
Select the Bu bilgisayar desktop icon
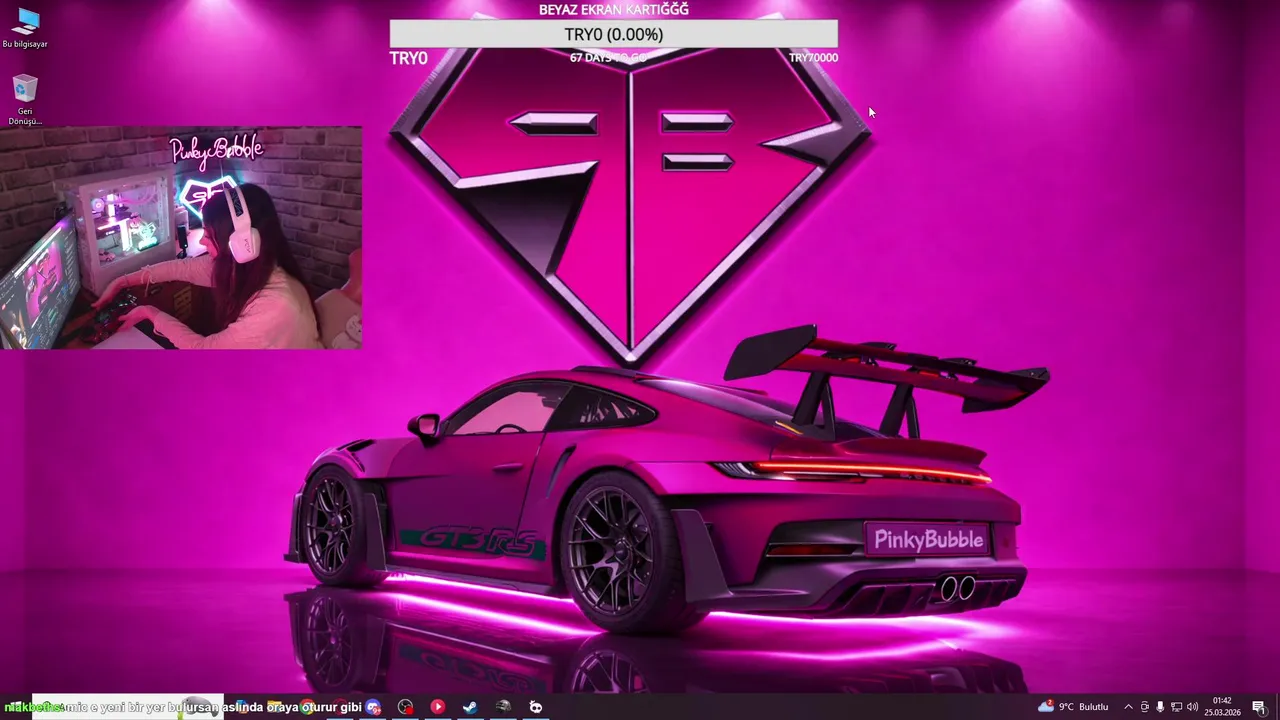pos(25,28)
